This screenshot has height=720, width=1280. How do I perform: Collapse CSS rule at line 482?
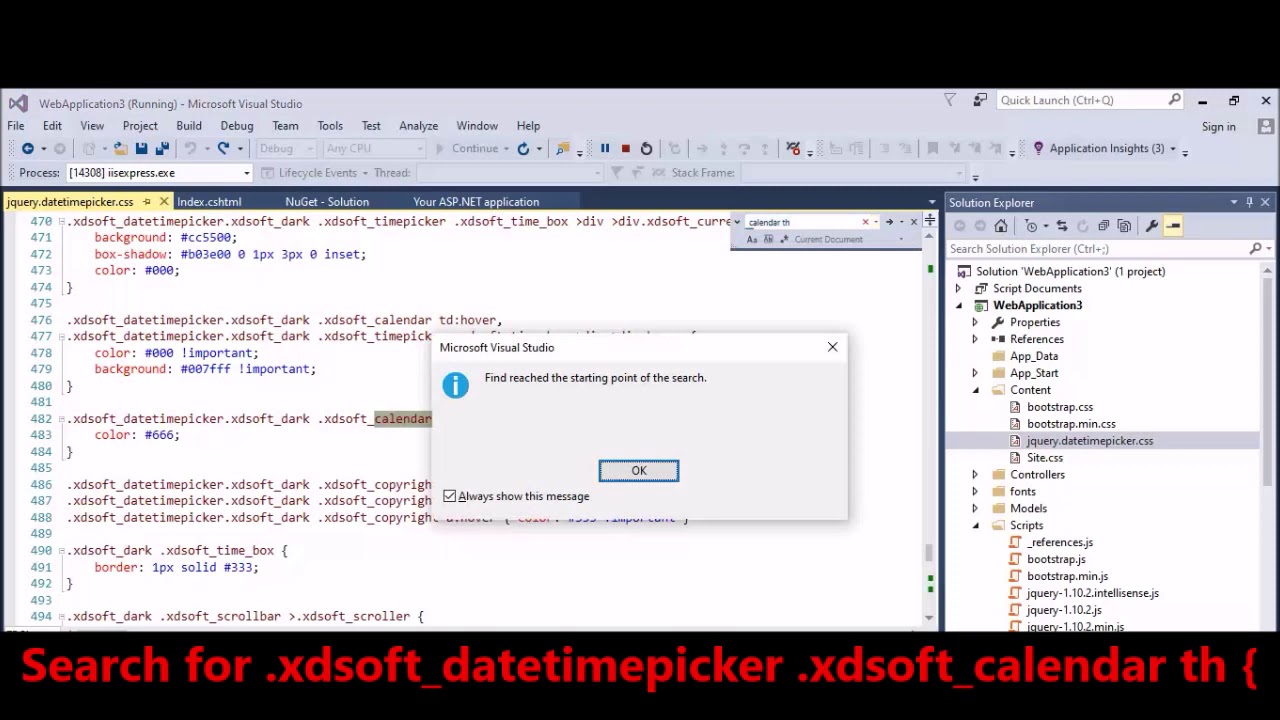click(62, 419)
